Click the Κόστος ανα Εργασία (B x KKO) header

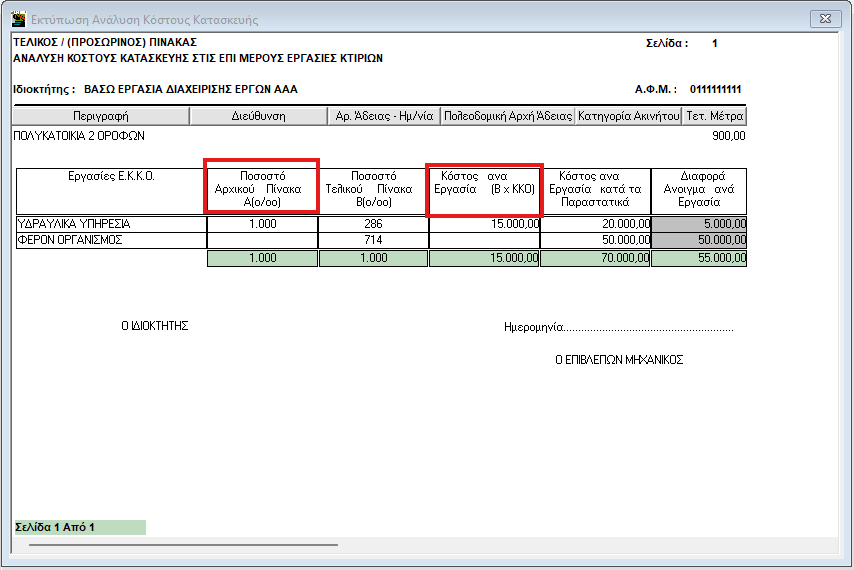coord(484,188)
